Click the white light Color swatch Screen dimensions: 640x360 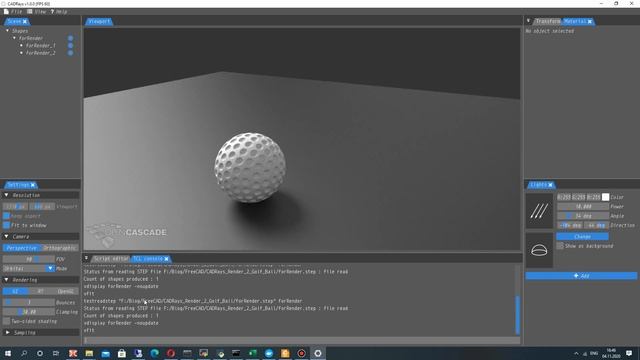tap(605, 197)
